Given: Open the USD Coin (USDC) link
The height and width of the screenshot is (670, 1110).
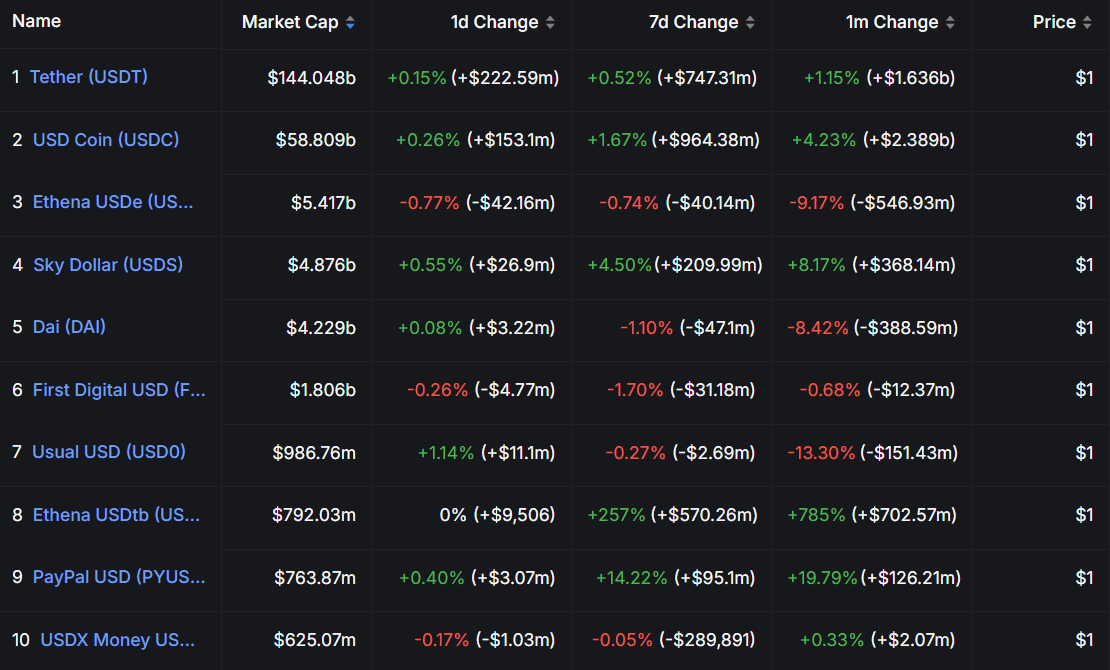Looking at the screenshot, I should click(106, 140).
